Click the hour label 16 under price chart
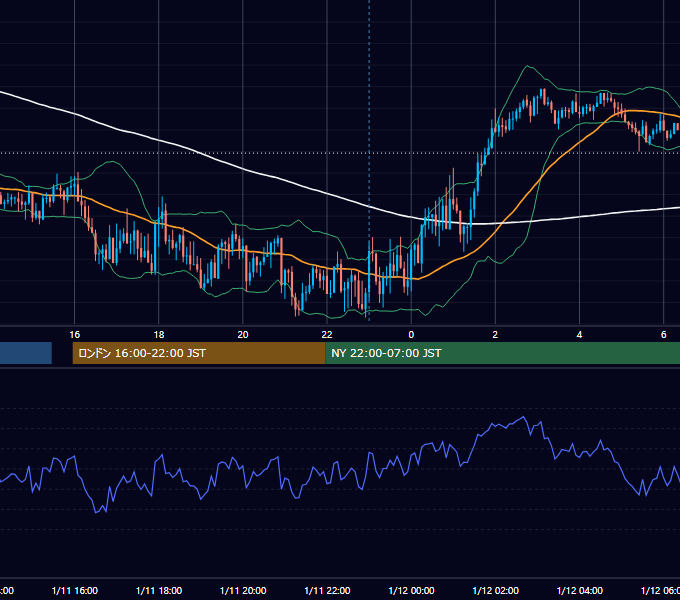680x600 pixels. pyautogui.click(x=75, y=334)
